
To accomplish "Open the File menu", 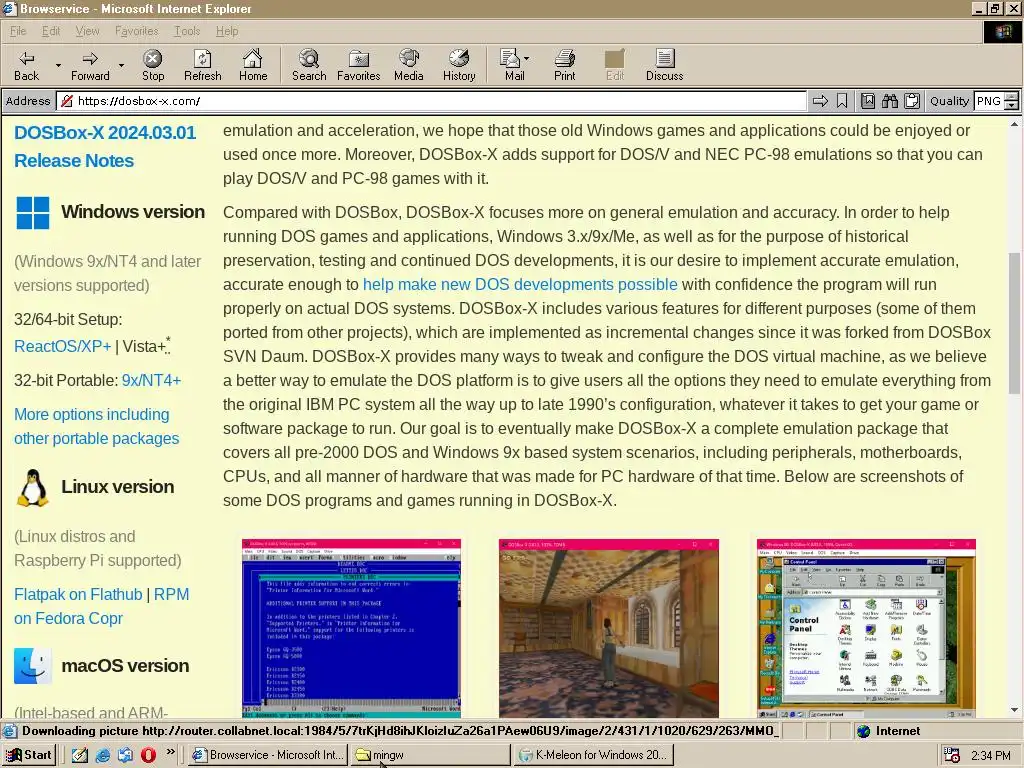I will [x=18, y=31].
